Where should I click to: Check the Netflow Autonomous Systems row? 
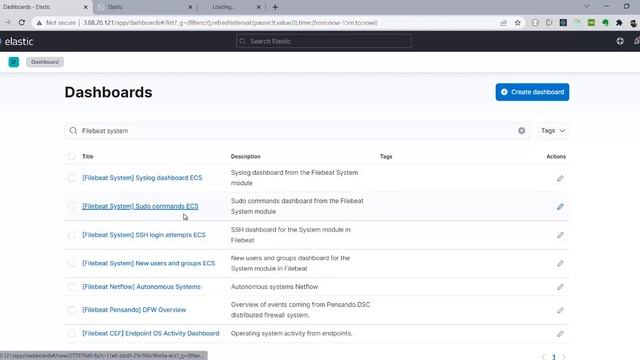(x=72, y=287)
